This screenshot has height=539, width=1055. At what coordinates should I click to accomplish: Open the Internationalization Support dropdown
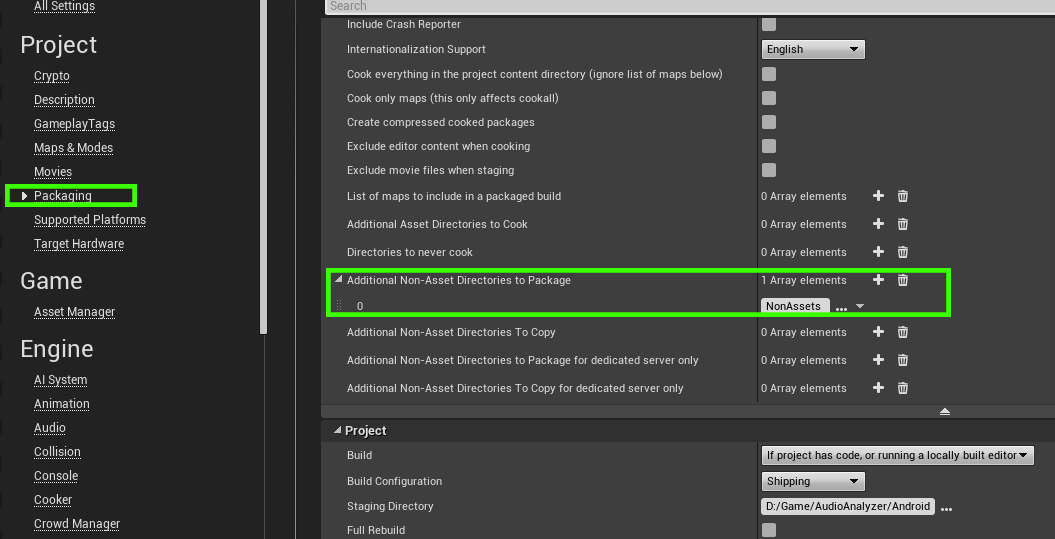pyautogui.click(x=813, y=49)
